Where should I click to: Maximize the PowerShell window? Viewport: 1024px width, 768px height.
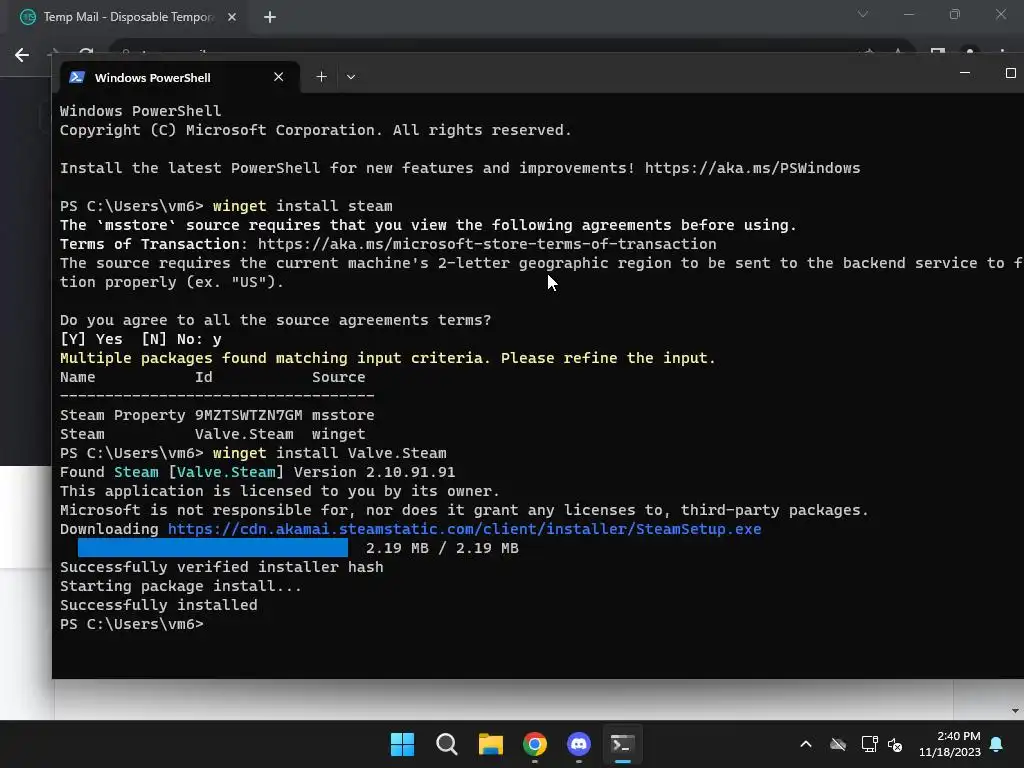pyautogui.click(x=1010, y=73)
